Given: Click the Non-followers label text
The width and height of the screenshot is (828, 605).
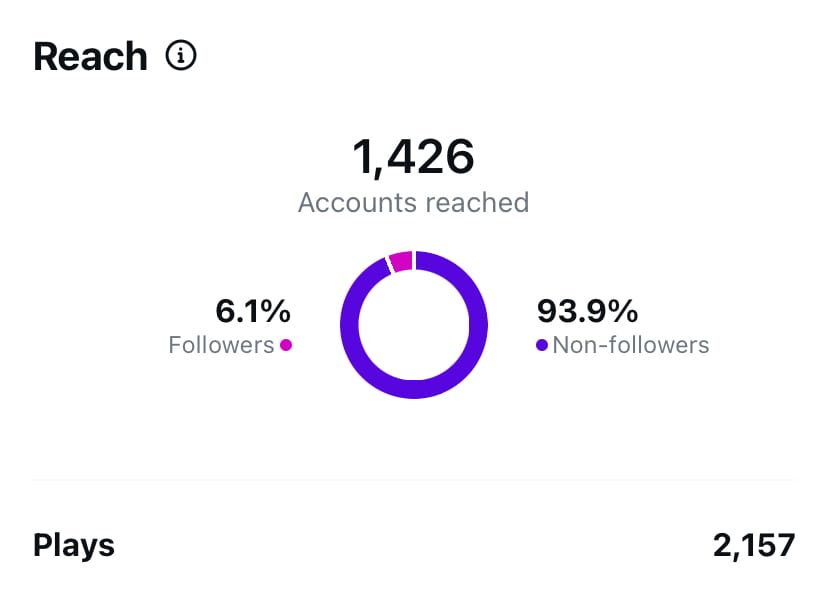Looking at the screenshot, I should [631, 345].
